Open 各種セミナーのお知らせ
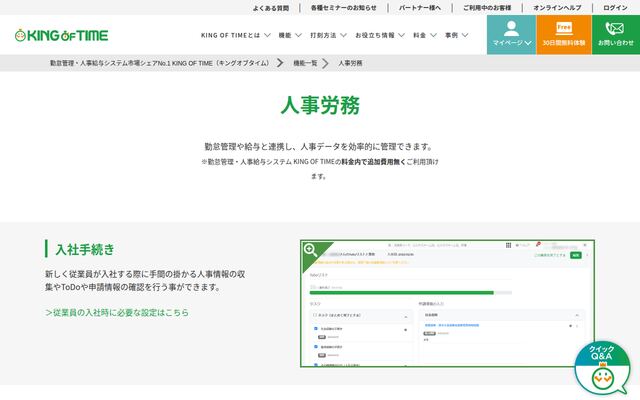Viewport: 640px width, 400px height. point(344,8)
